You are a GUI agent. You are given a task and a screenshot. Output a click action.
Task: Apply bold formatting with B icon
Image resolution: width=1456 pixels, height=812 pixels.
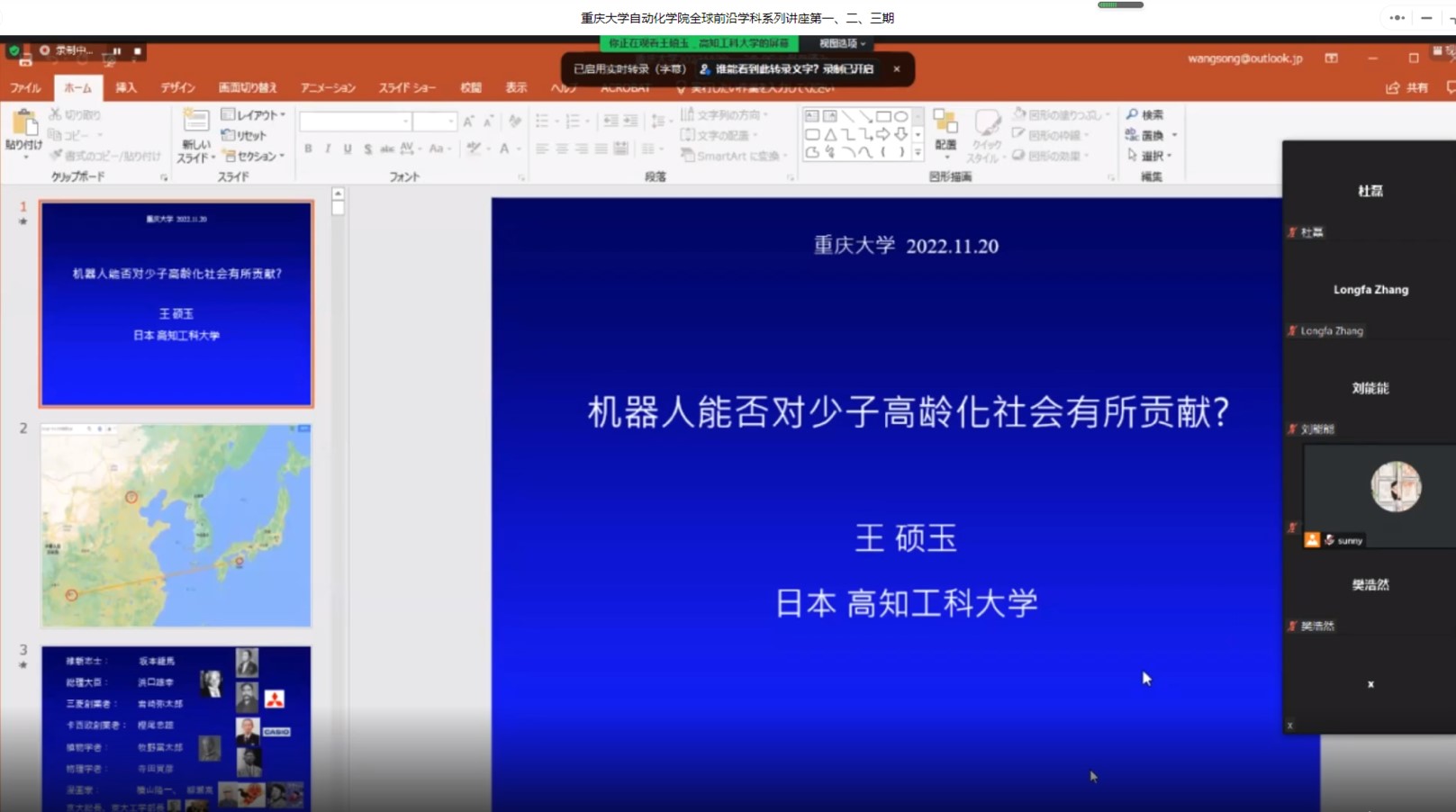[x=308, y=149]
